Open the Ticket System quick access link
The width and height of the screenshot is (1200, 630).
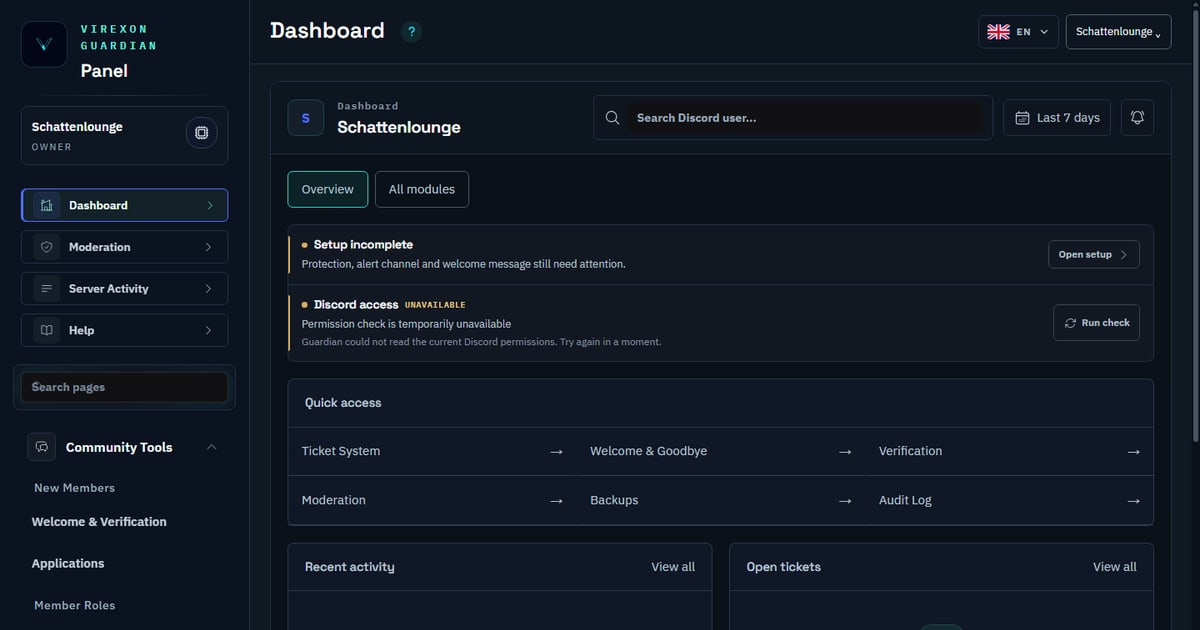432,452
